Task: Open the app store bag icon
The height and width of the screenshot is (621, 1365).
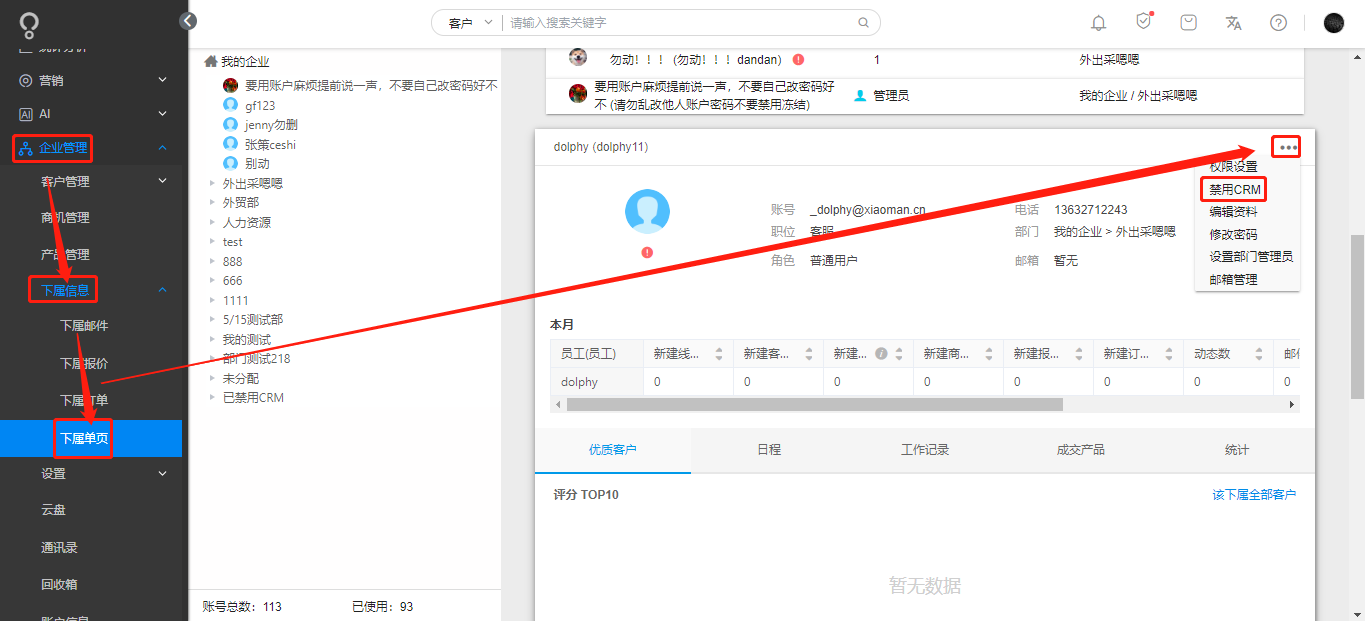Action: [1188, 21]
